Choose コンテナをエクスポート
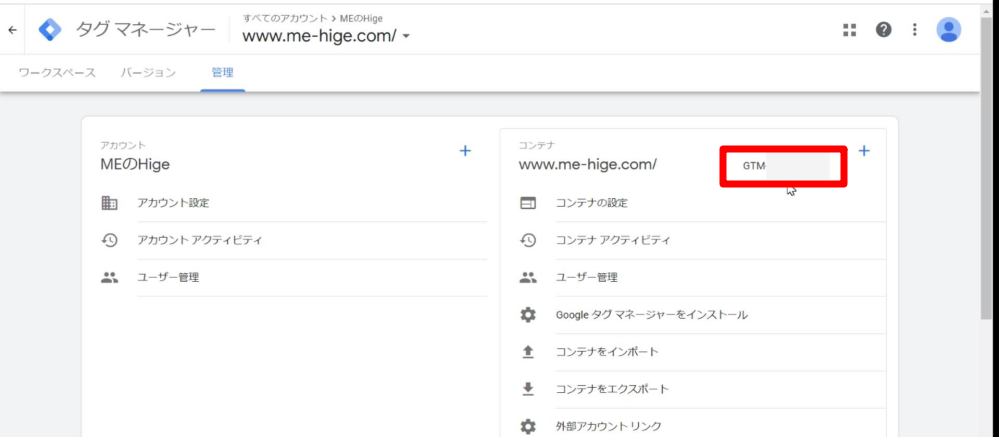The height and width of the screenshot is (437, 999). click(612, 389)
